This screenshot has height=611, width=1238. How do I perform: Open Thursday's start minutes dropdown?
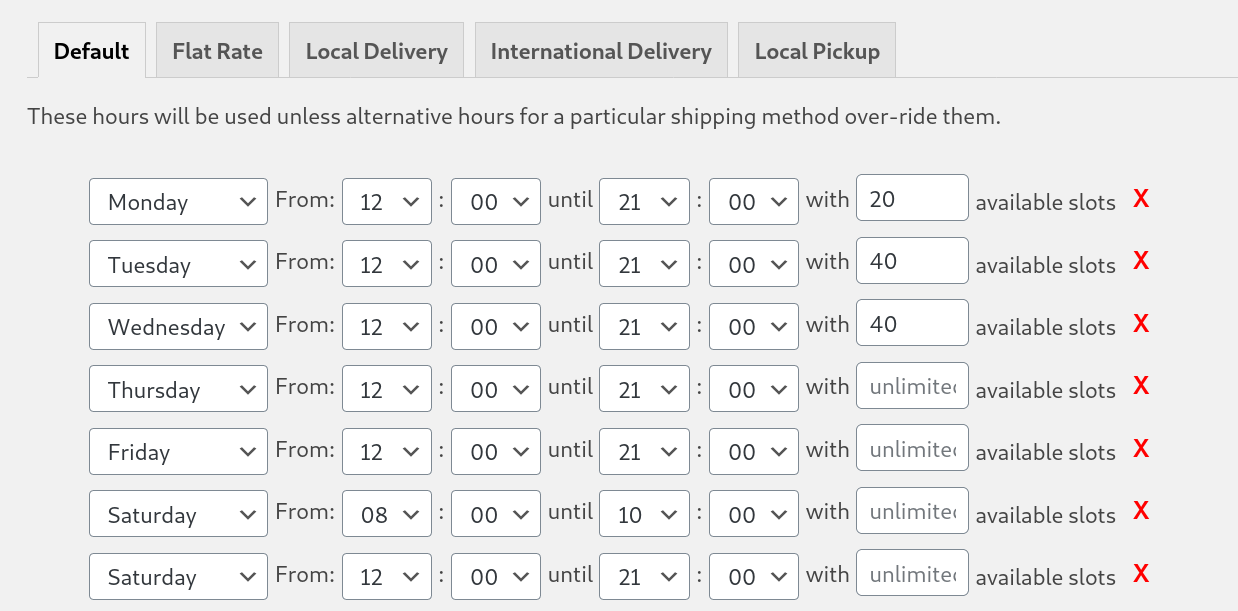coord(495,389)
